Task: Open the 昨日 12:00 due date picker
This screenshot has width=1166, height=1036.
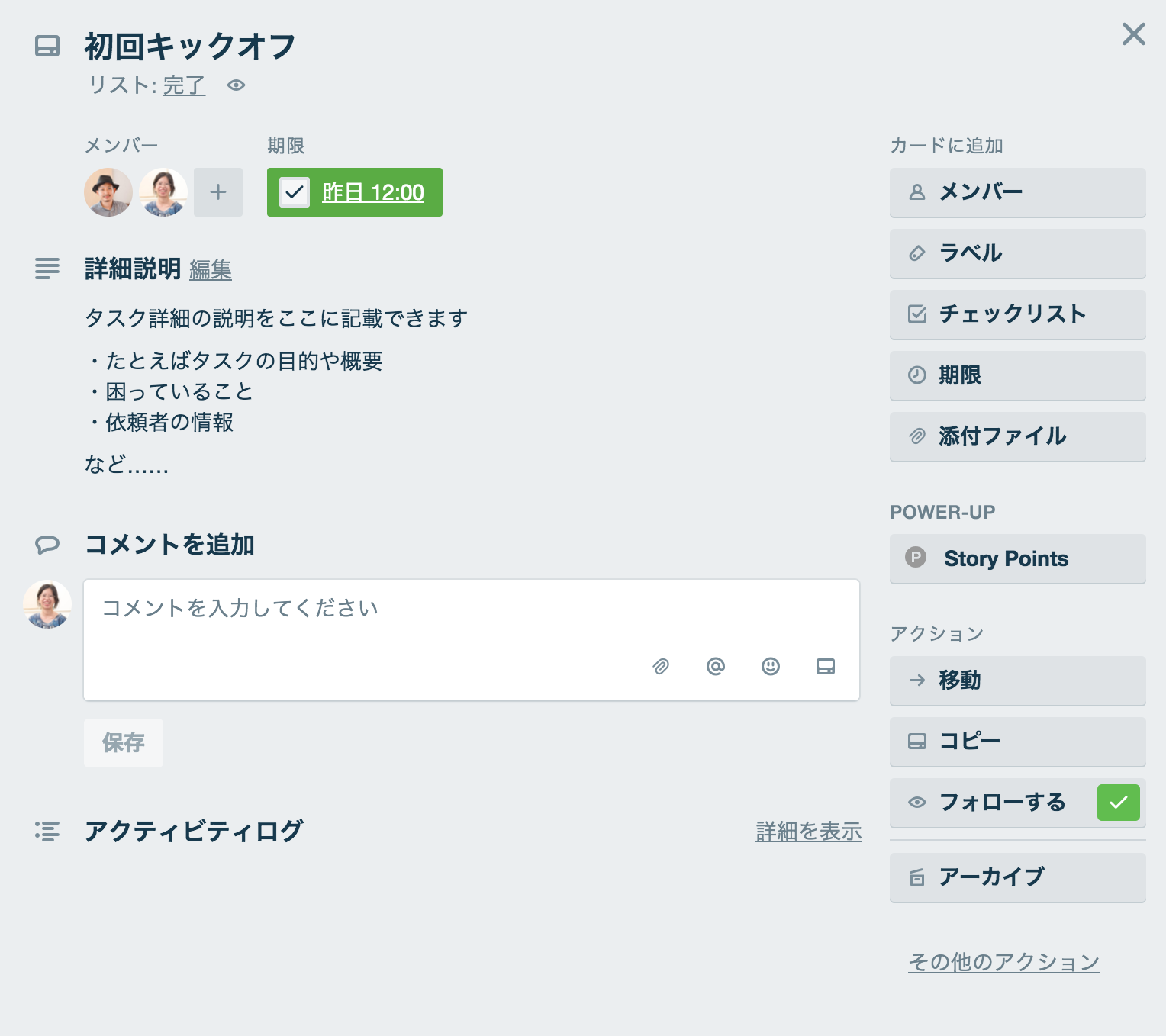Action: tap(373, 192)
